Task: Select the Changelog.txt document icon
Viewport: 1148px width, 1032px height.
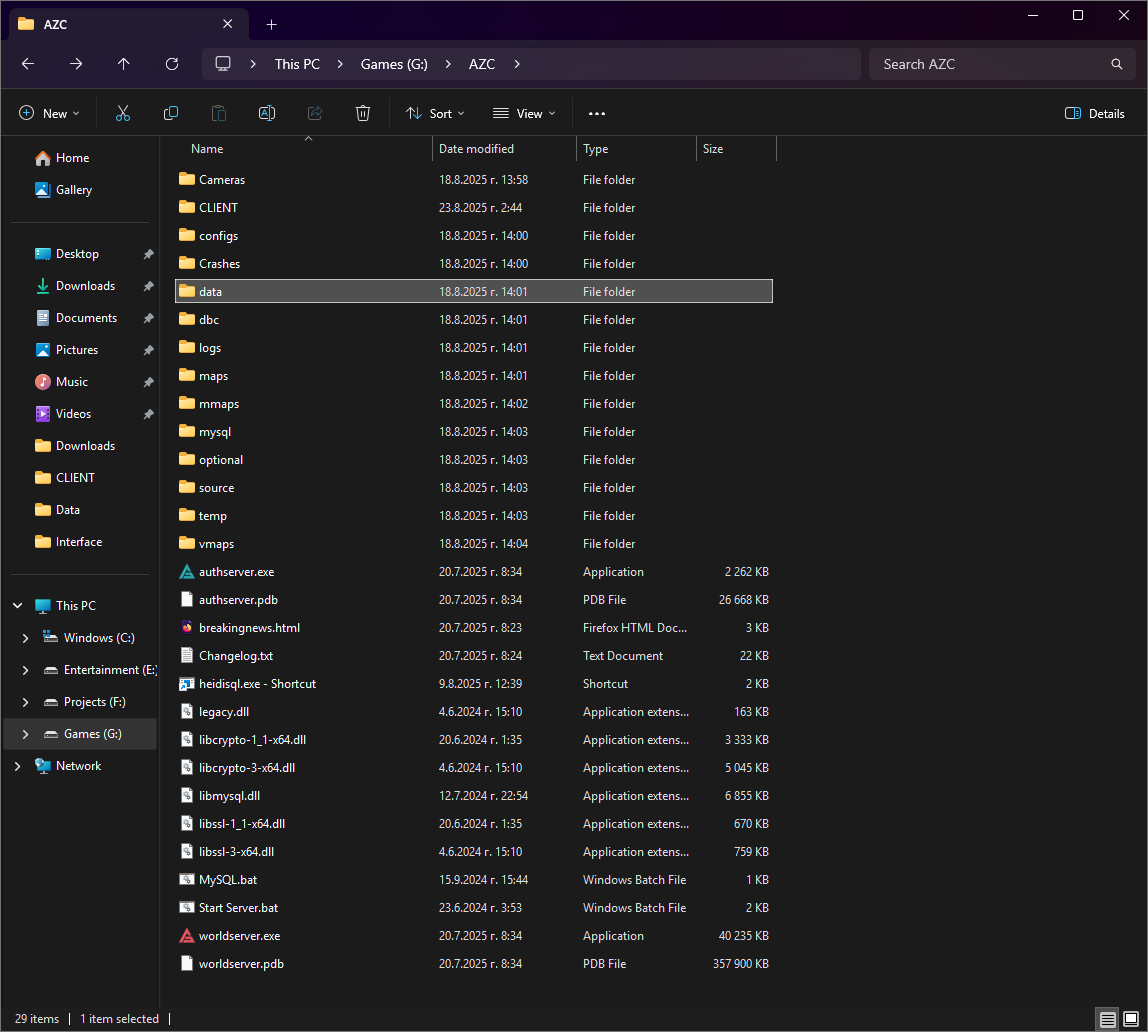Action: pos(187,656)
